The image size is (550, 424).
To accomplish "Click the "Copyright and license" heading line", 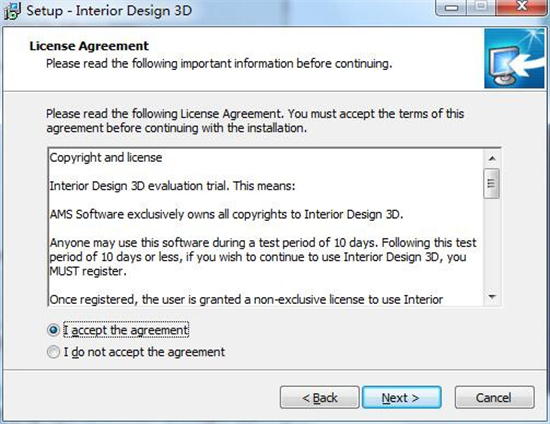I will pos(106,157).
